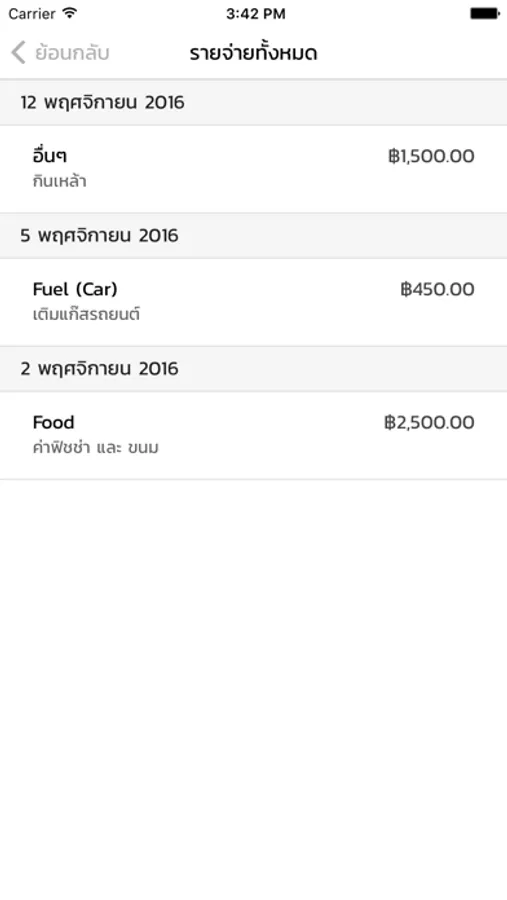Tap the 3:42 PM clock
Screen dimensions: 507x900
pyautogui.click(x=256, y=14)
